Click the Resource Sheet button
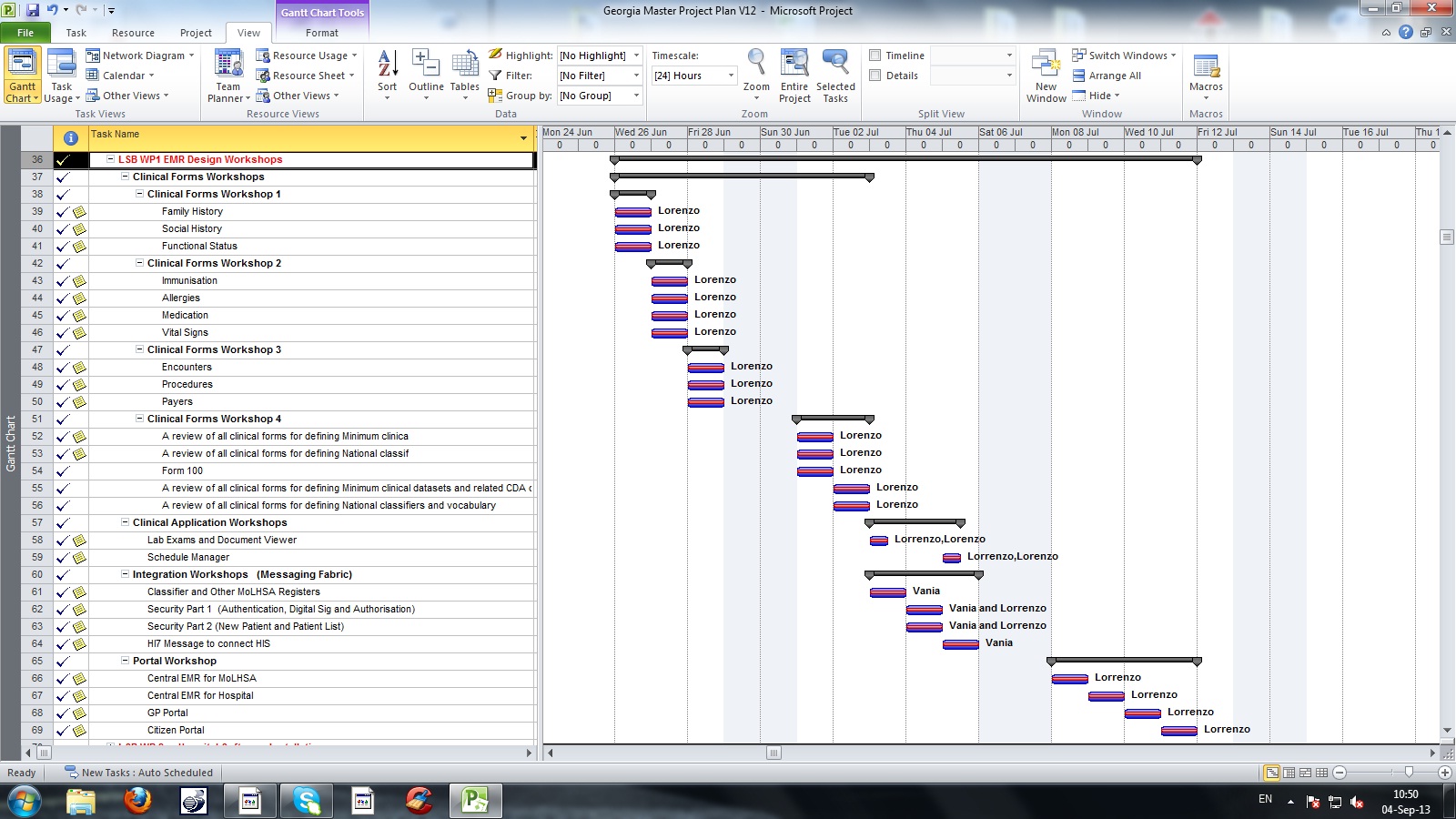This screenshot has width=1456, height=819. (307, 76)
